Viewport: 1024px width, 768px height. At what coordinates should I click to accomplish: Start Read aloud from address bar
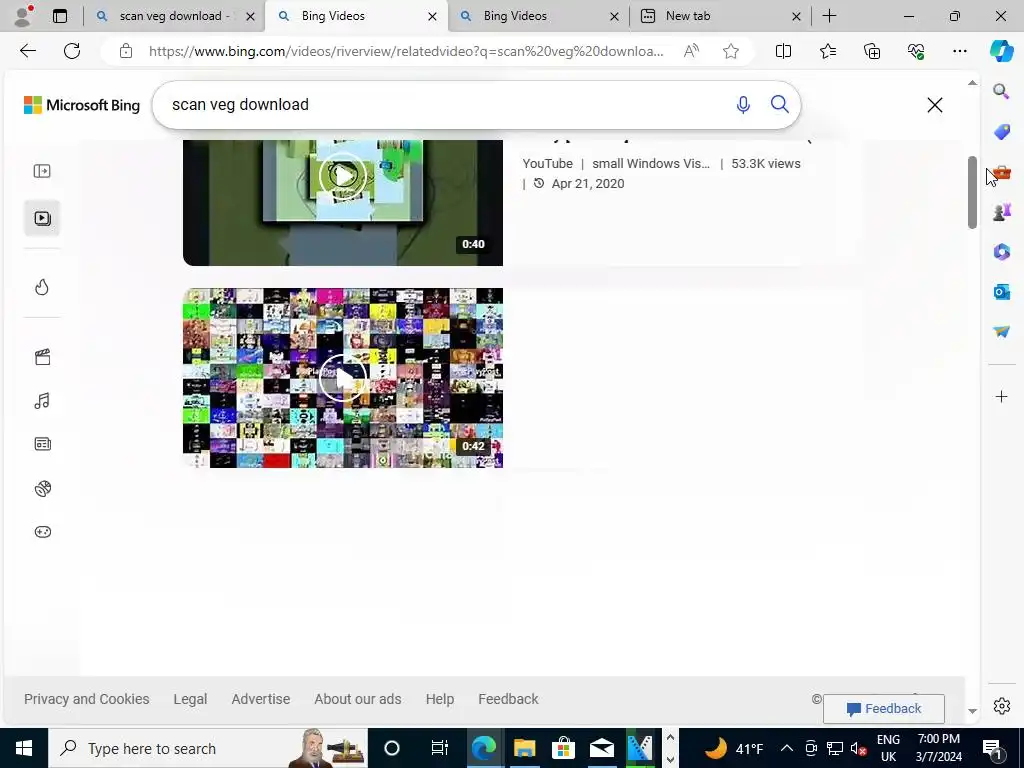(691, 51)
